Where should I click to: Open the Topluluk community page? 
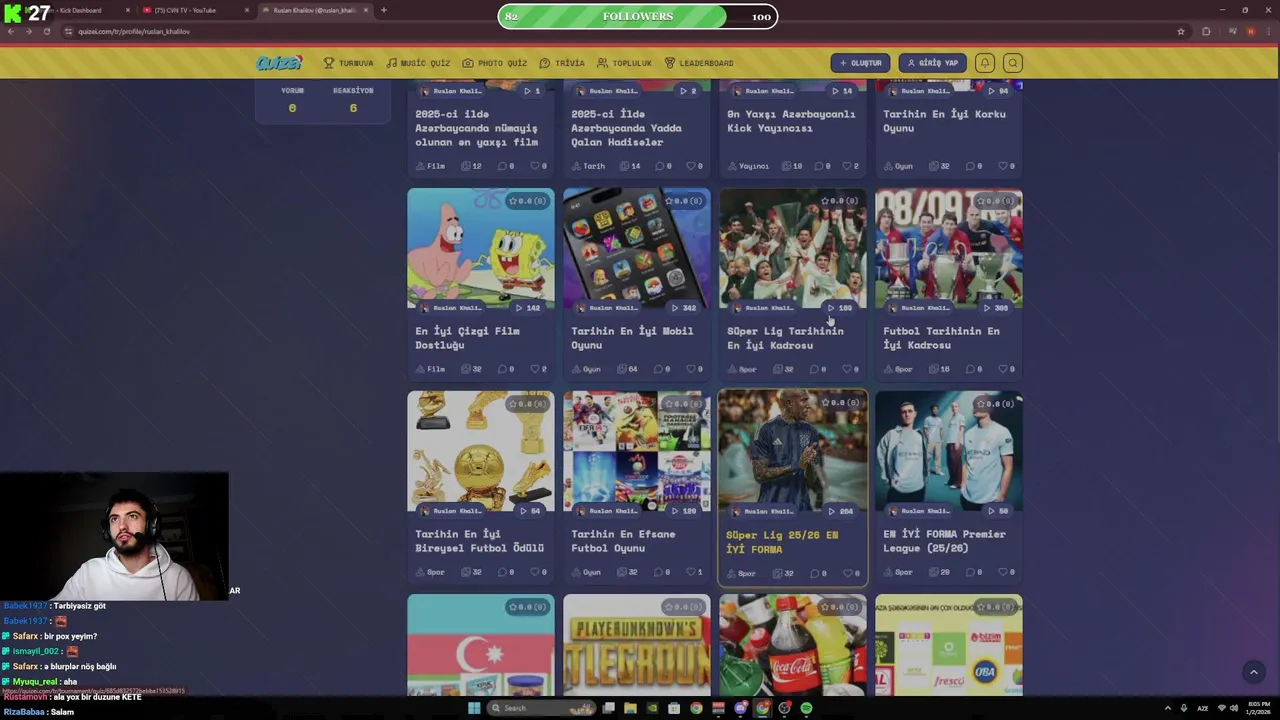tap(624, 63)
